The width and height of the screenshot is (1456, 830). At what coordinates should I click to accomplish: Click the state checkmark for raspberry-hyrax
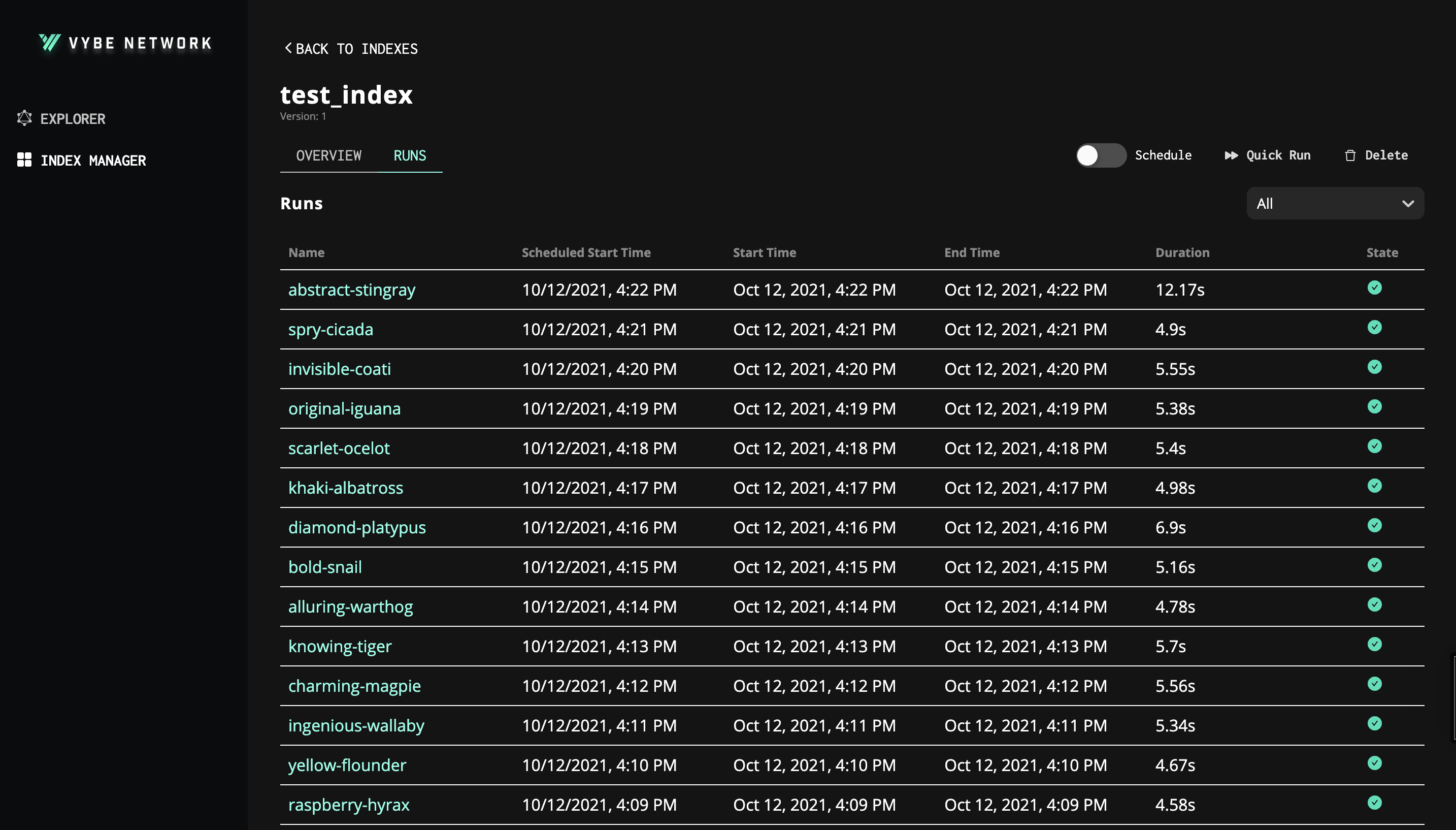[1374, 803]
